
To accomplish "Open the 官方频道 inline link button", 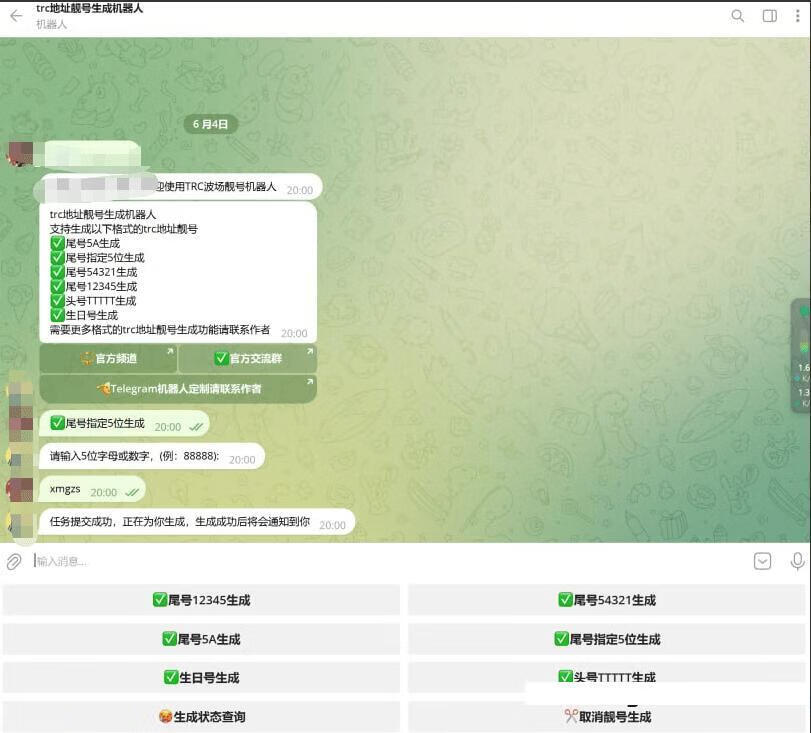I will [108, 359].
